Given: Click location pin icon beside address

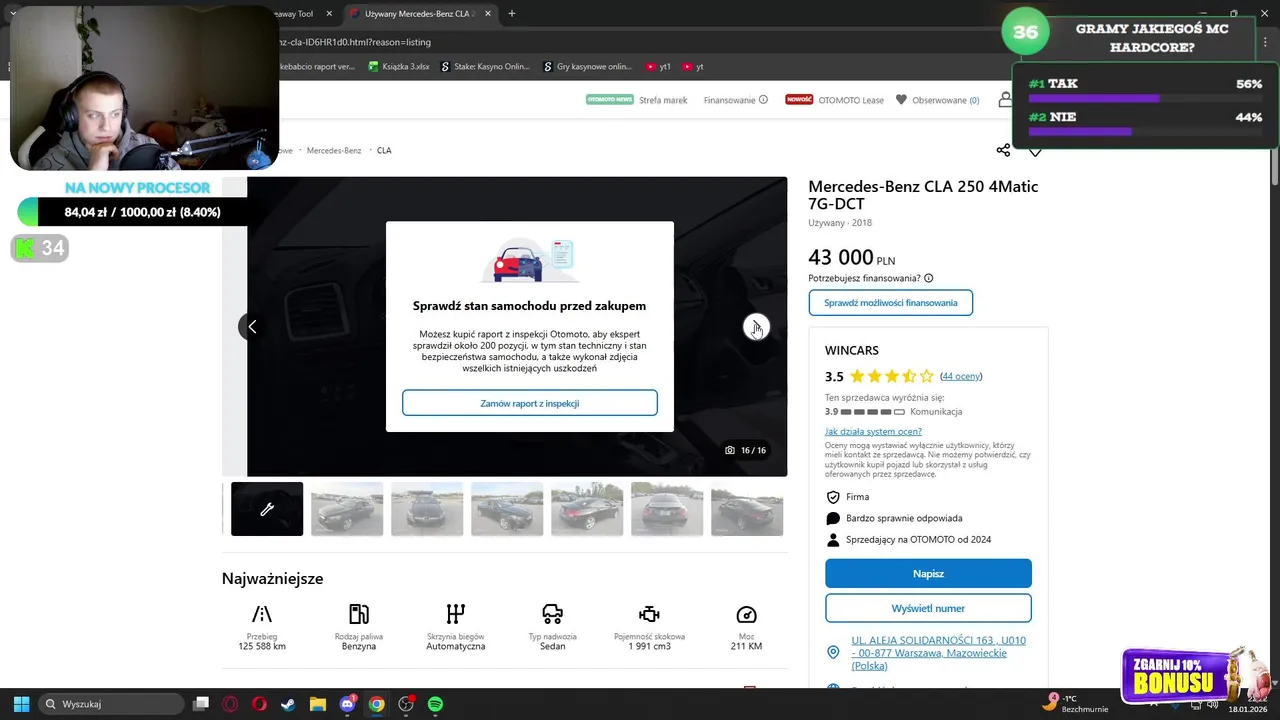Looking at the screenshot, I should [x=833, y=652].
